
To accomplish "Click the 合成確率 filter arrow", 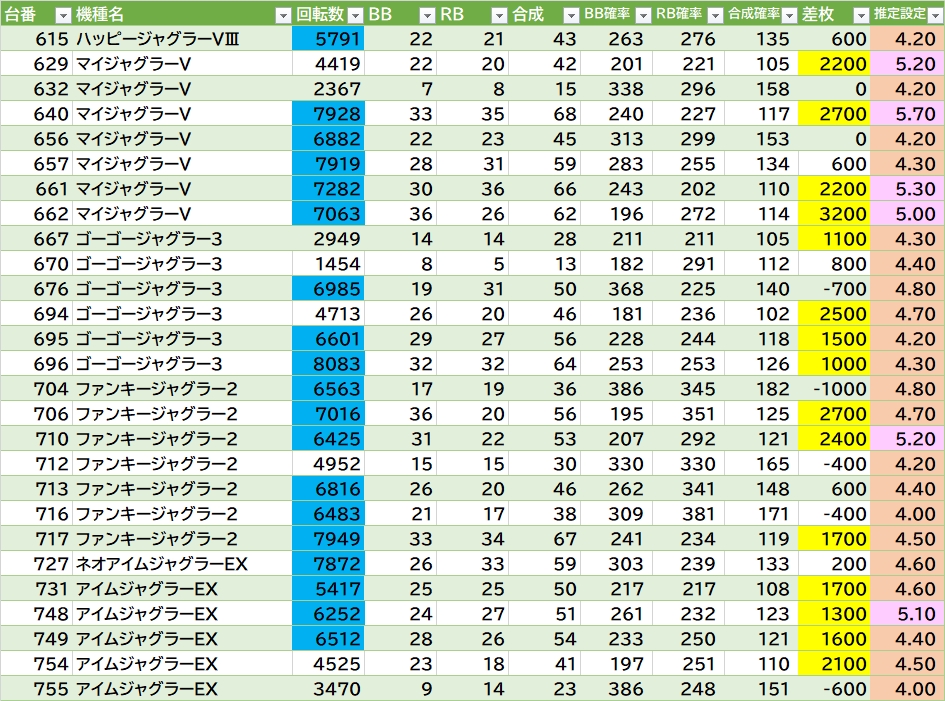I will pyautogui.click(x=787, y=15).
